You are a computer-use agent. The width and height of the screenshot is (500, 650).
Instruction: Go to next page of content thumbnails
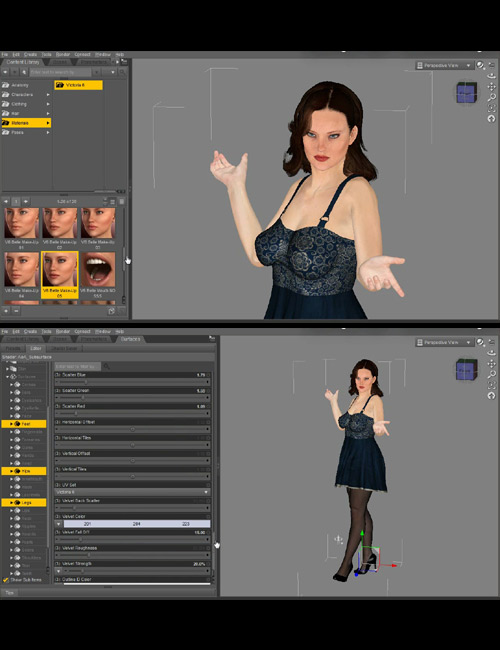click(26, 201)
